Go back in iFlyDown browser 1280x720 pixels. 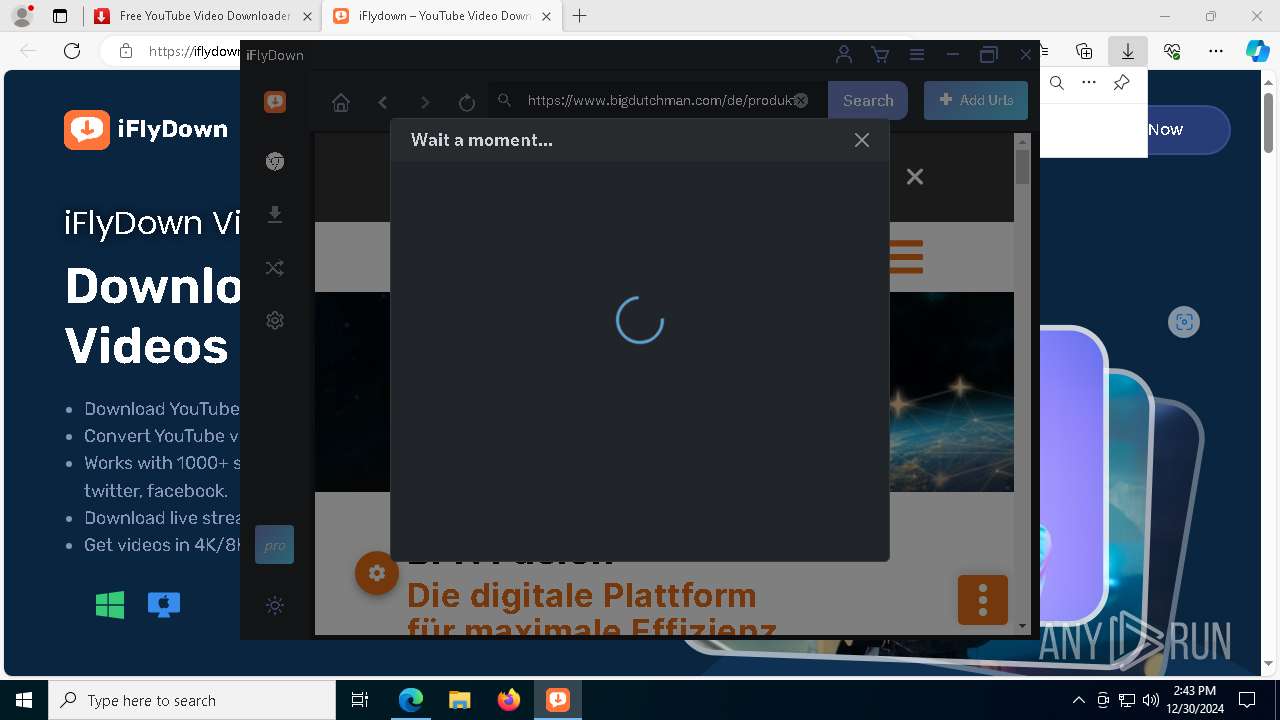click(383, 102)
